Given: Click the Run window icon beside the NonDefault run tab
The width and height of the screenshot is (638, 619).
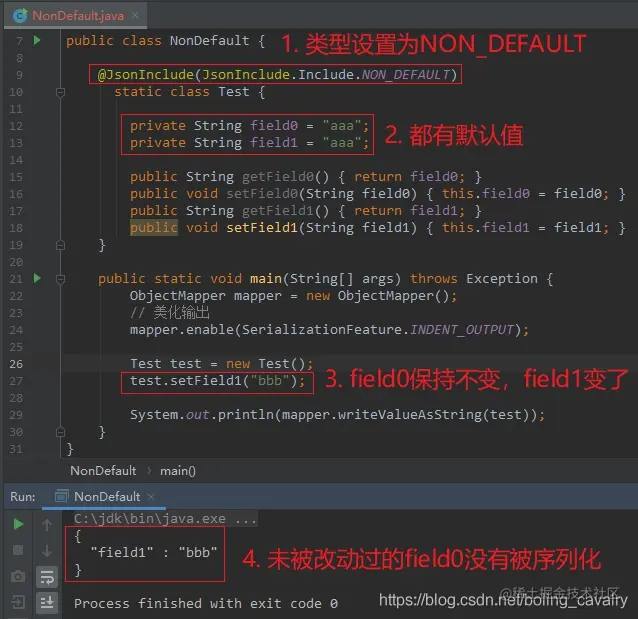Looking at the screenshot, I should tap(61, 496).
